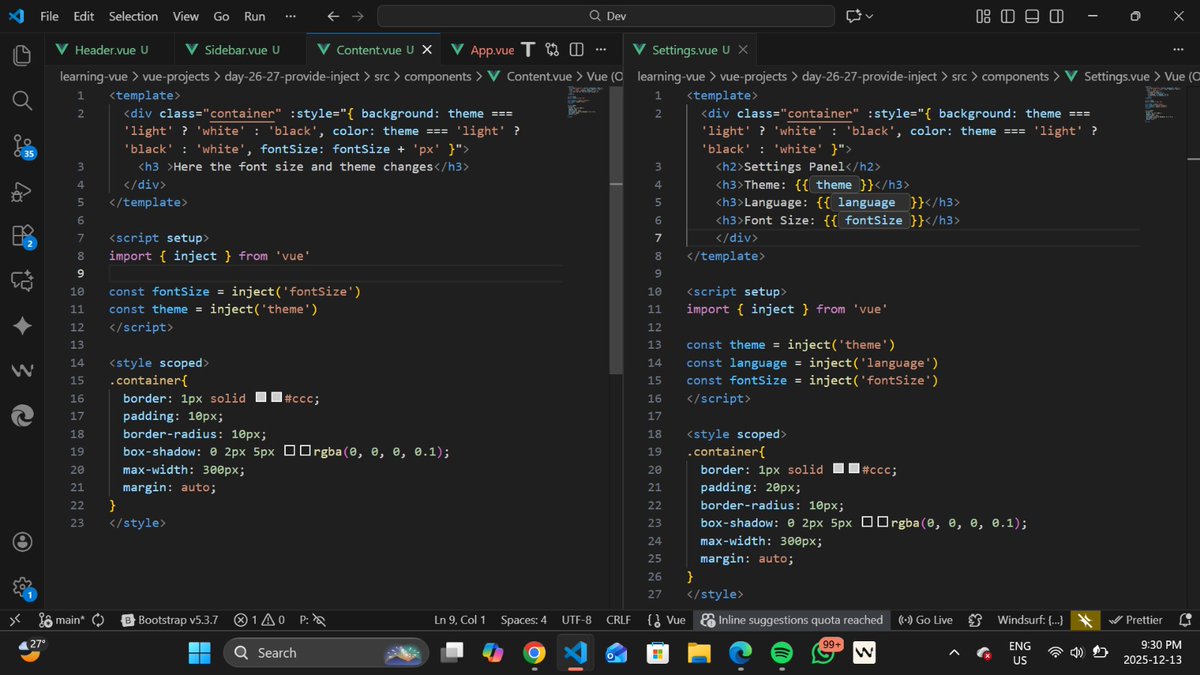
Task: Open the Copilot chat sessions icon in activity bar
Action: 22,281
